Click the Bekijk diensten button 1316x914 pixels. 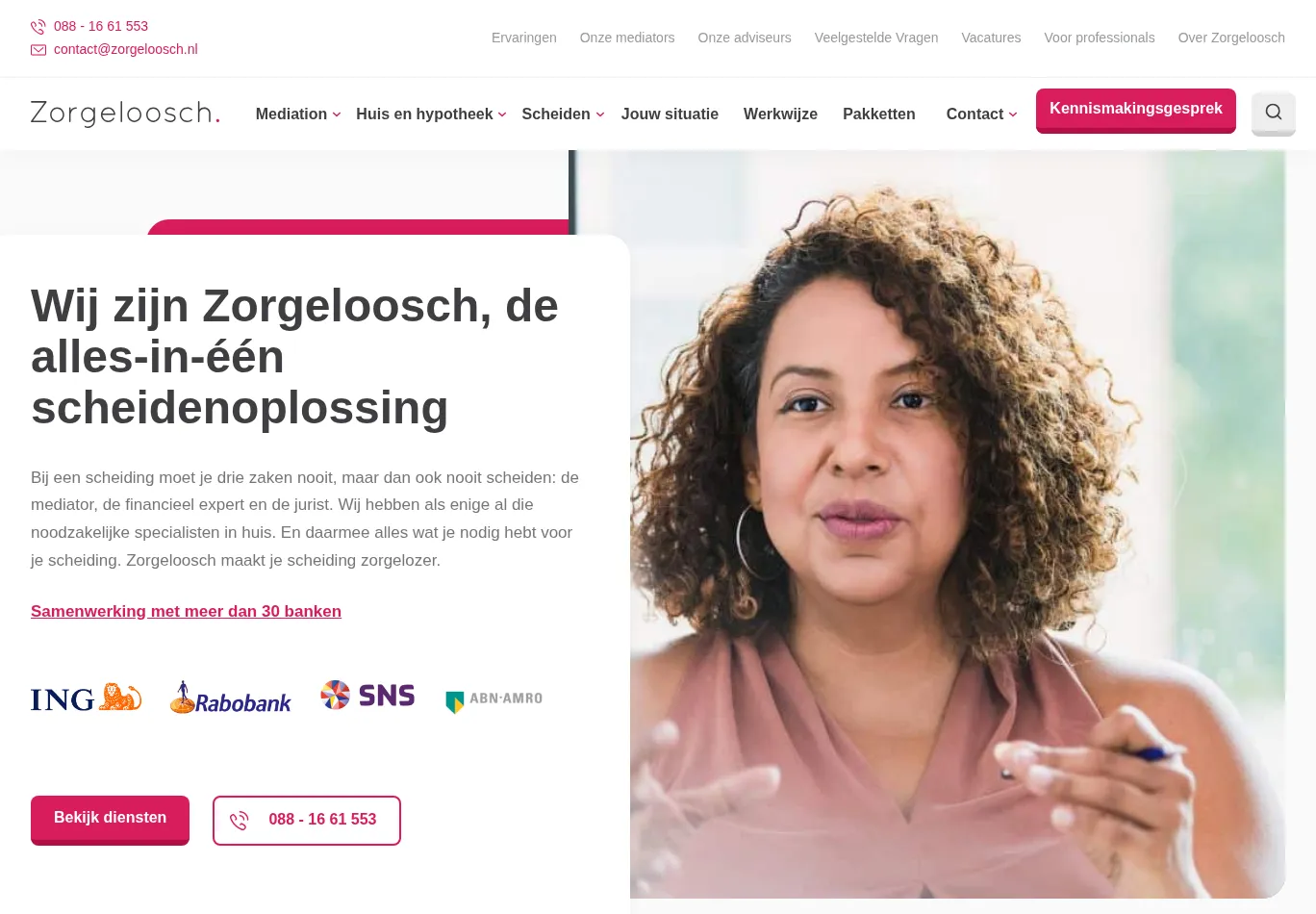coord(110,820)
